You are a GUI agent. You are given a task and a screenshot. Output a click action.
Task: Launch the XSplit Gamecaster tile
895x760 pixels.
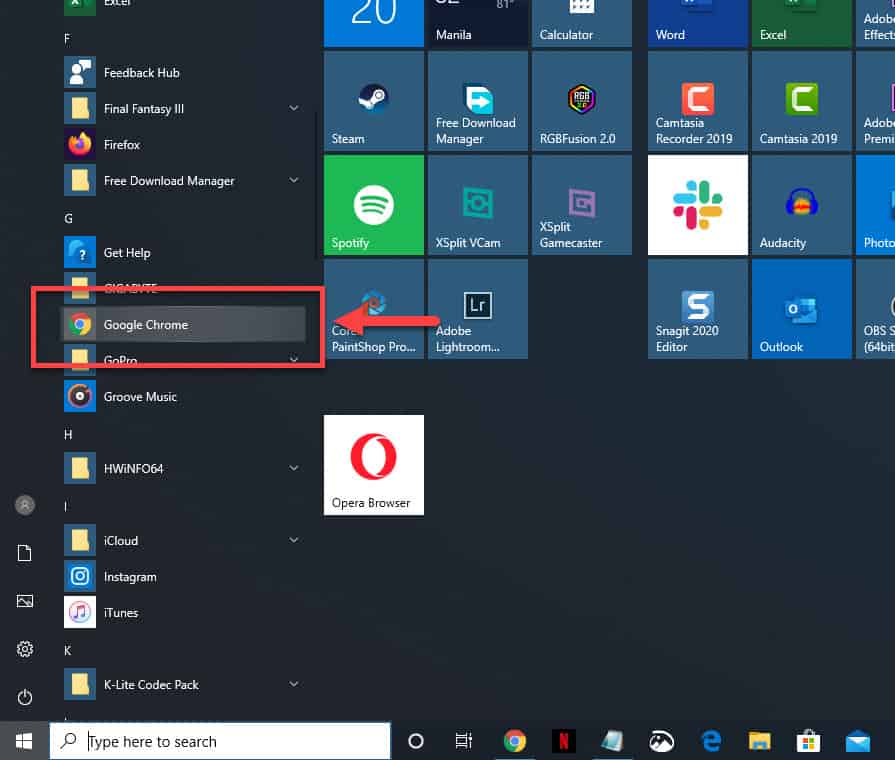582,205
